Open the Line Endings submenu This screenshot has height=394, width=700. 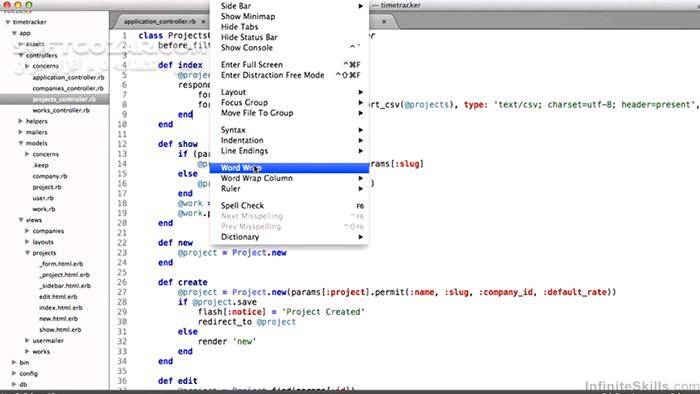[289, 151]
